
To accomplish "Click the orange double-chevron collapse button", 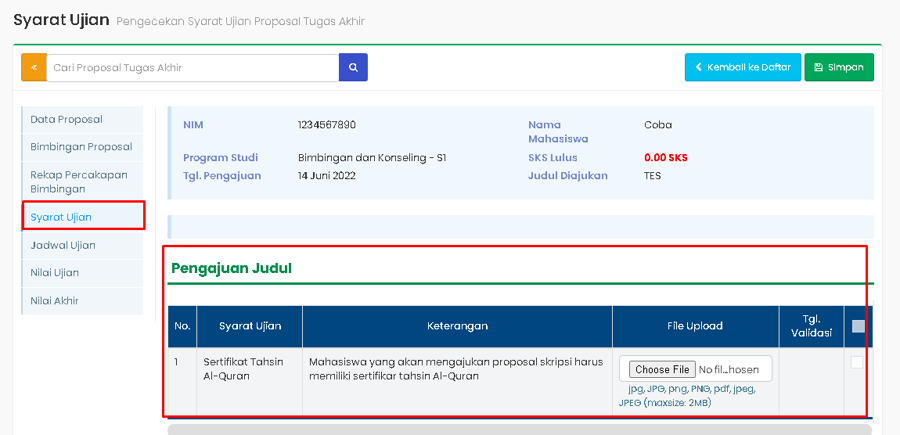I will 34,67.
